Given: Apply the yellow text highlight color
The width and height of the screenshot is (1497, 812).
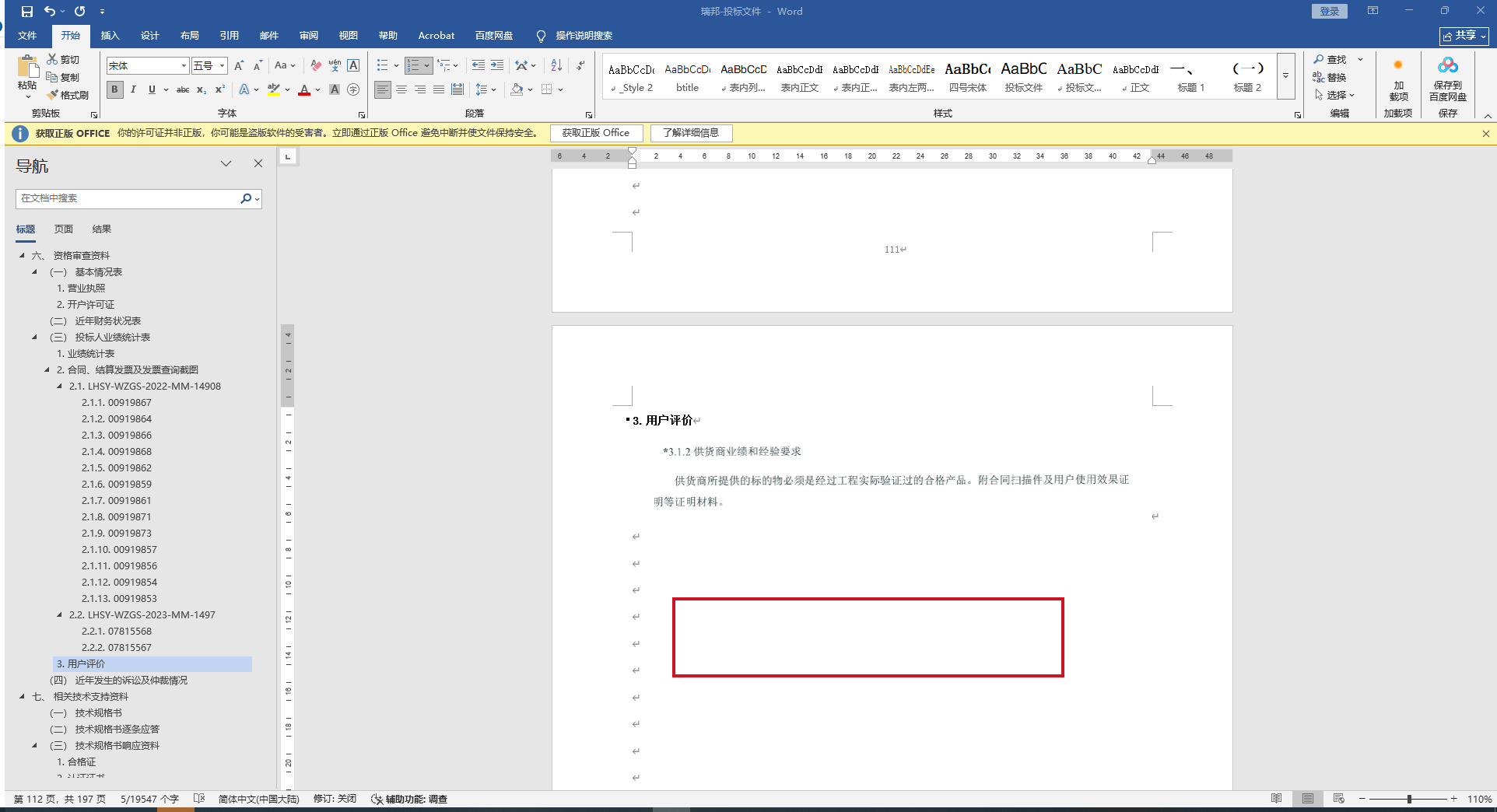Looking at the screenshot, I should [x=274, y=89].
